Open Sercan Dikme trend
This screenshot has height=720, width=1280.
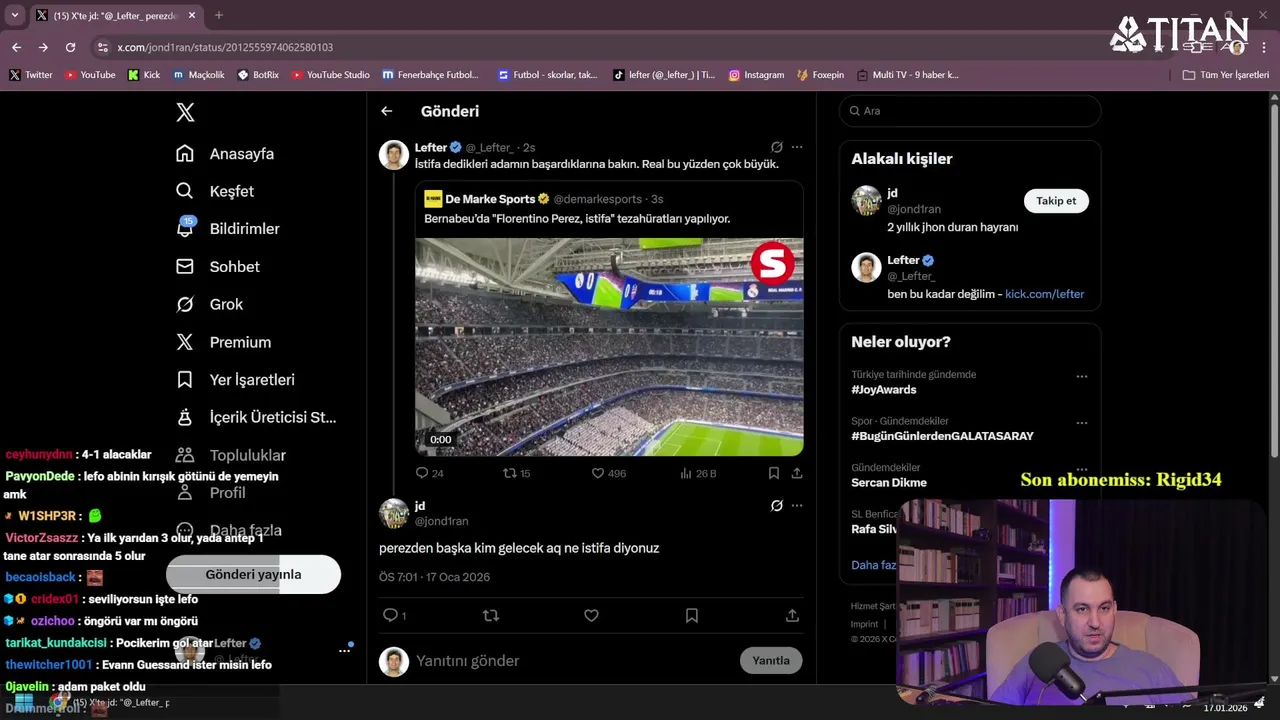click(x=889, y=483)
